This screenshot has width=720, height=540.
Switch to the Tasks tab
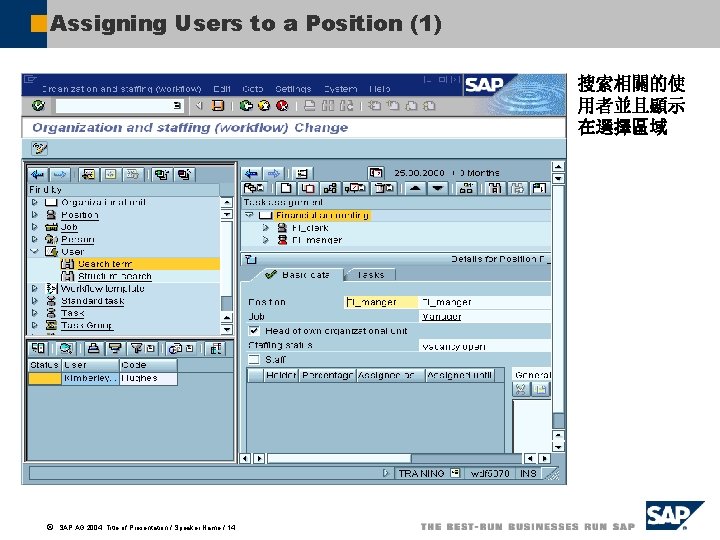click(370, 275)
